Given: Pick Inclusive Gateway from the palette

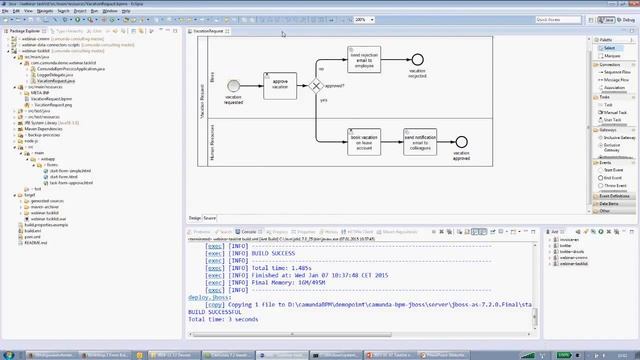Looking at the screenshot, I should [617, 138].
